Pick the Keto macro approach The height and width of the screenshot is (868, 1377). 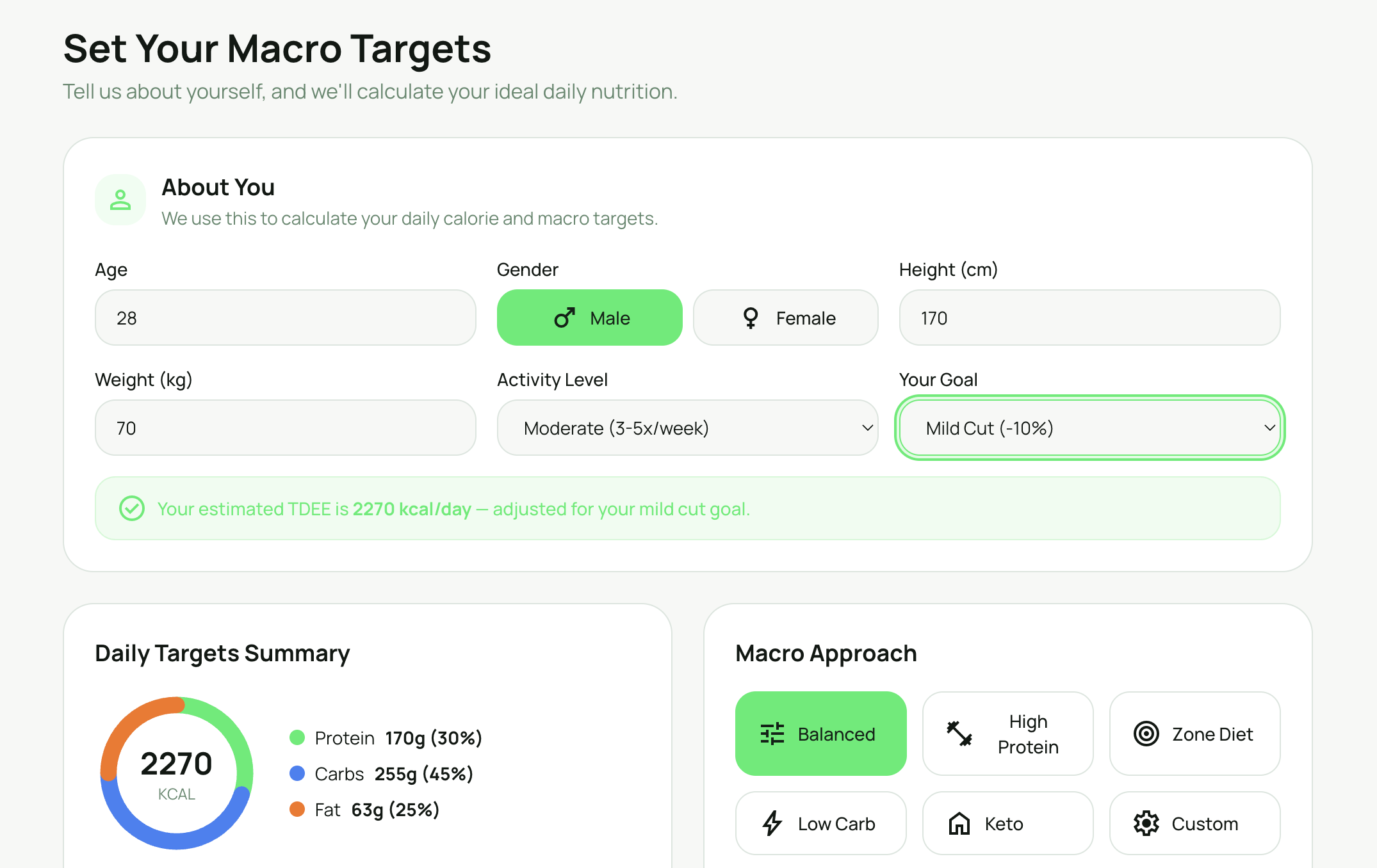click(x=1007, y=823)
